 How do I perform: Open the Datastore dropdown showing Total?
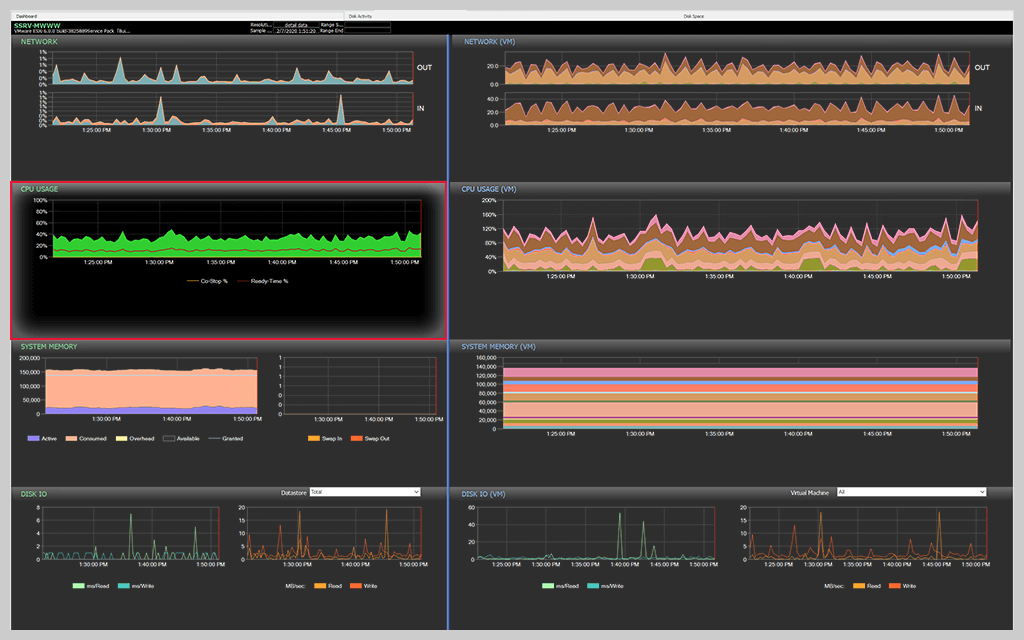[x=365, y=491]
